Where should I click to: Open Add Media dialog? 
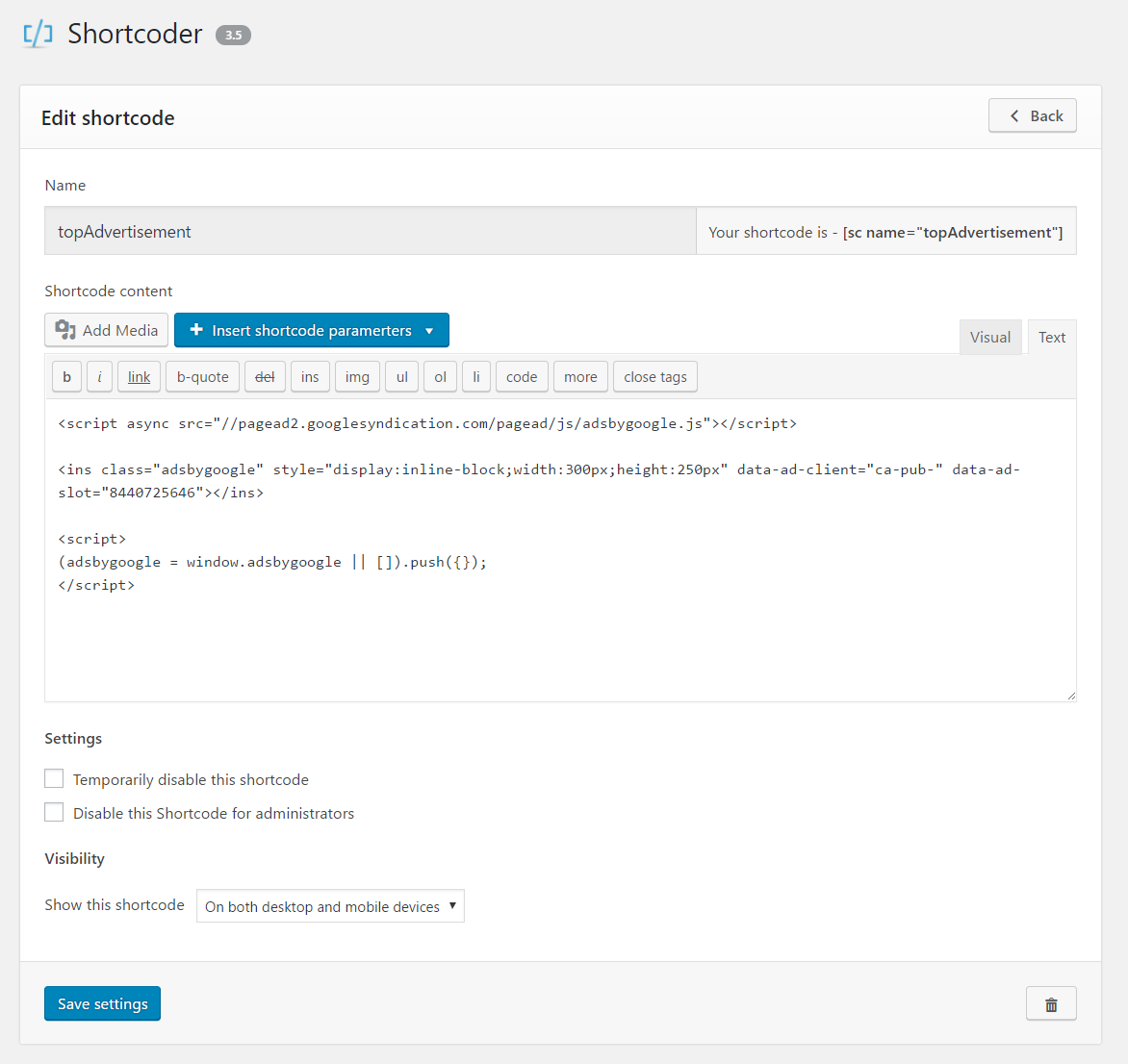coord(107,330)
